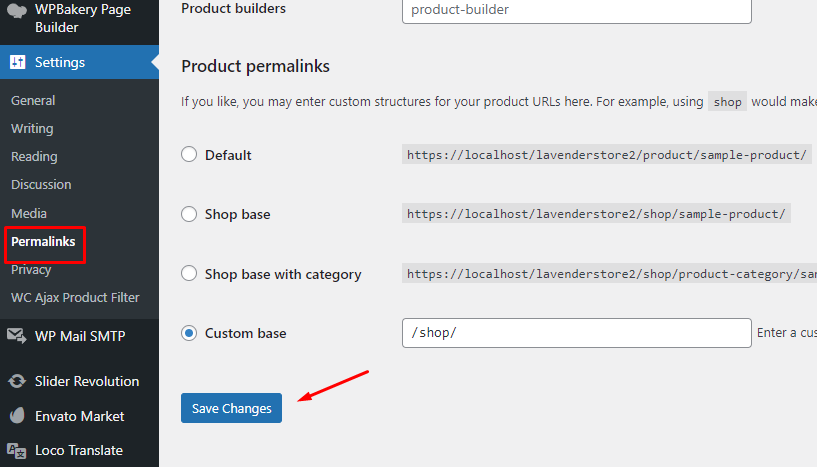Click the Save Changes button

point(231,408)
